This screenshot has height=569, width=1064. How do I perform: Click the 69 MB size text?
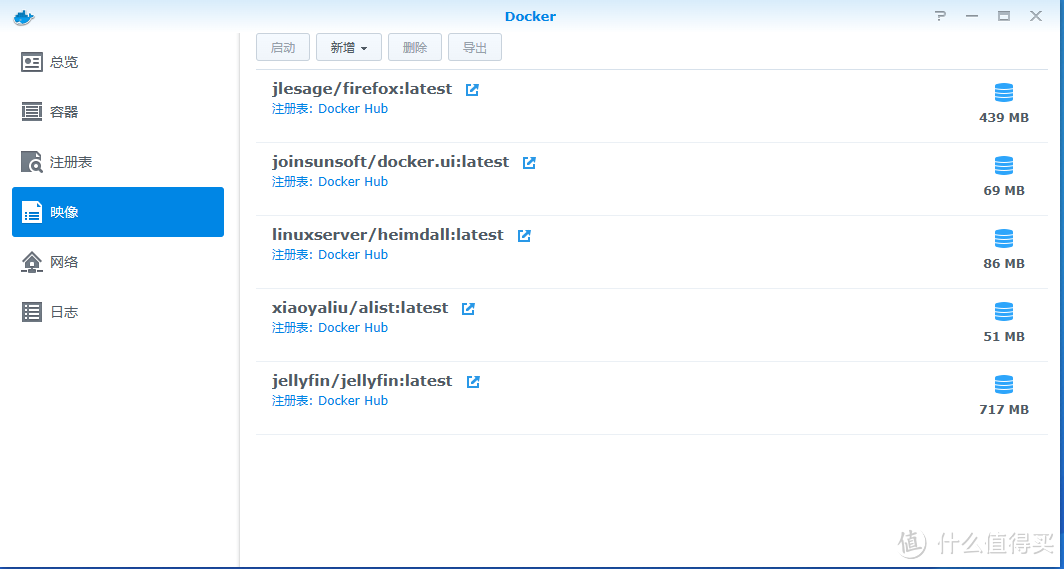click(x=1004, y=191)
